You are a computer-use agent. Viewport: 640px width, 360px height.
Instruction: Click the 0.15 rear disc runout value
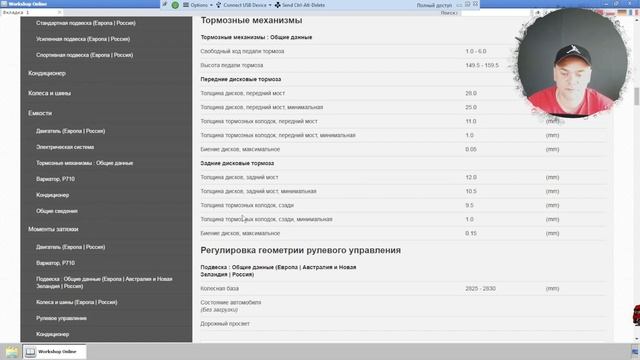point(471,233)
